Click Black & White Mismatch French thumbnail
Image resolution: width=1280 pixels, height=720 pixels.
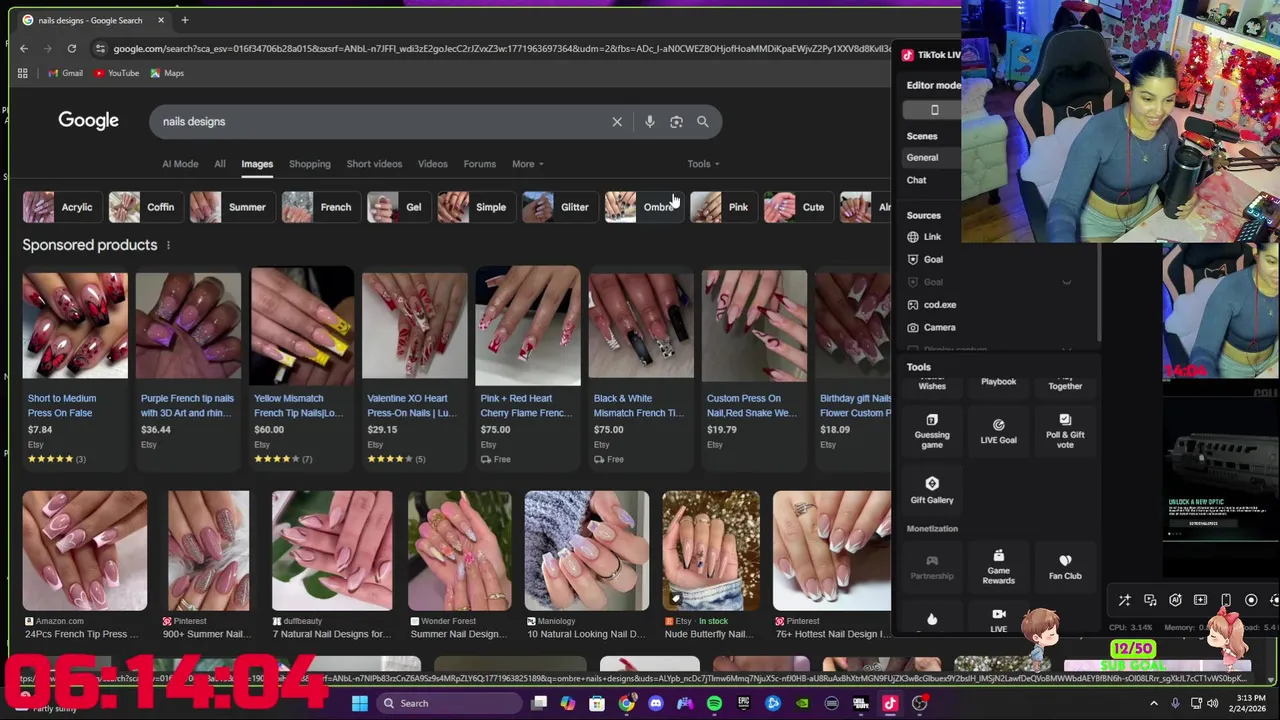click(x=641, y=326)
